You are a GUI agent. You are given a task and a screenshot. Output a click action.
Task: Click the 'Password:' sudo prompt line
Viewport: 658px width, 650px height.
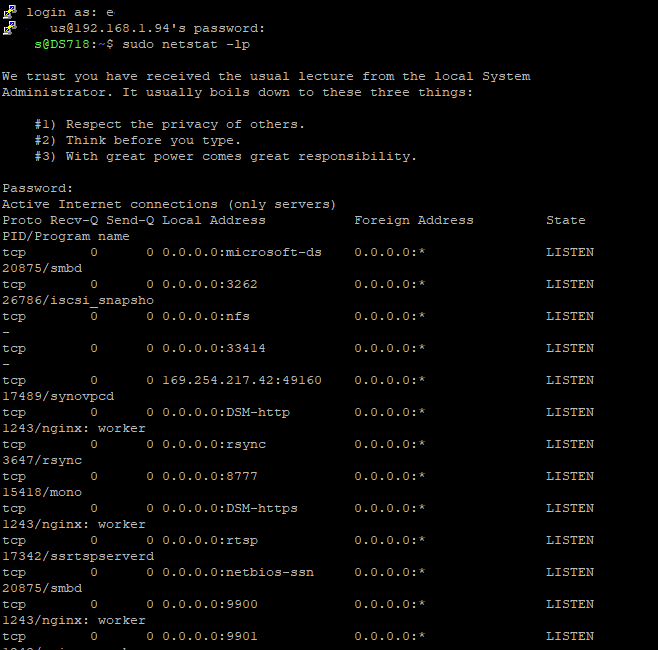coord(37,188)
